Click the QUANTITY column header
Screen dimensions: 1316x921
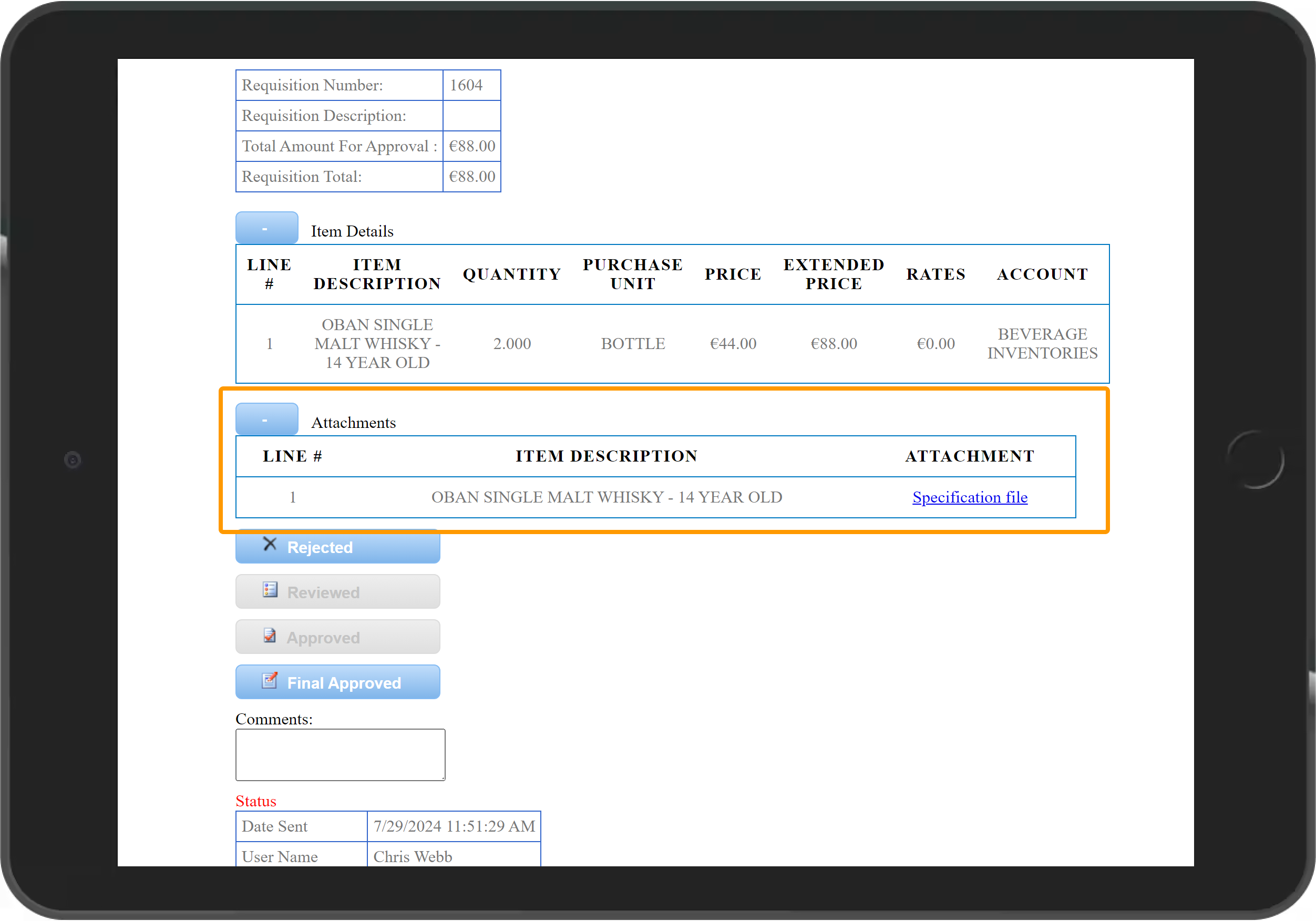click(x=512, y=275)
